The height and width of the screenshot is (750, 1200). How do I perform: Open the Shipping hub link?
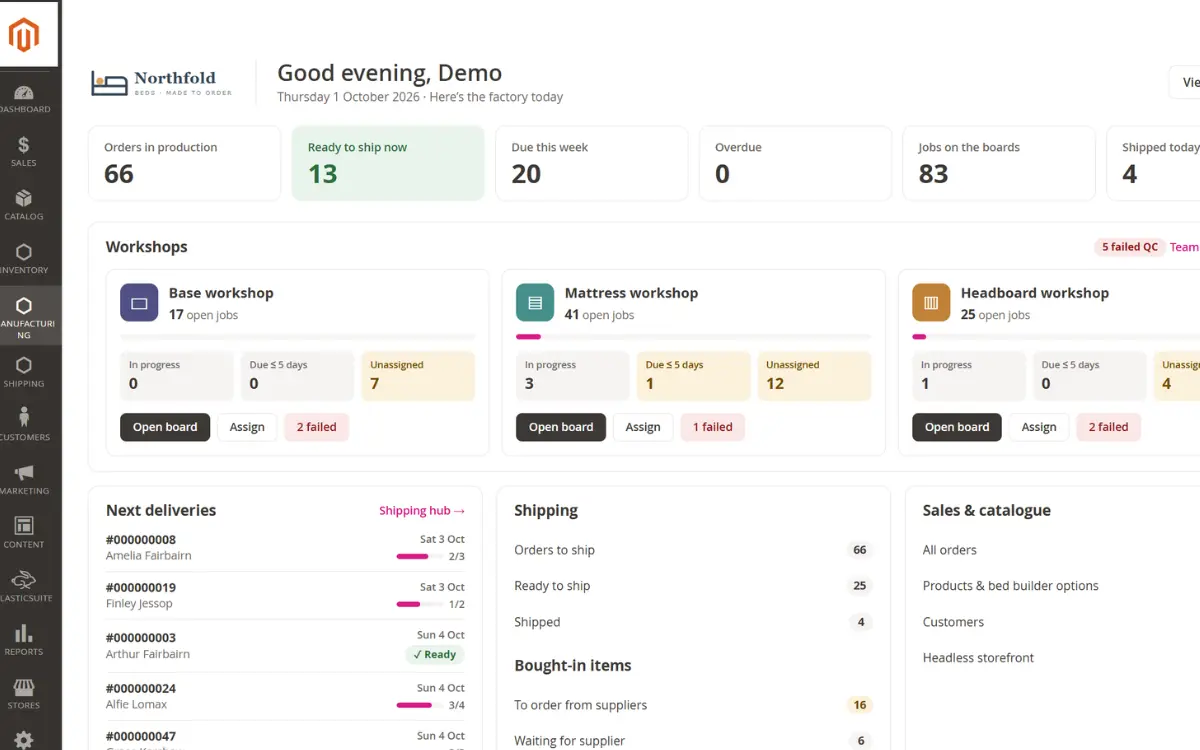coord(422,511)
